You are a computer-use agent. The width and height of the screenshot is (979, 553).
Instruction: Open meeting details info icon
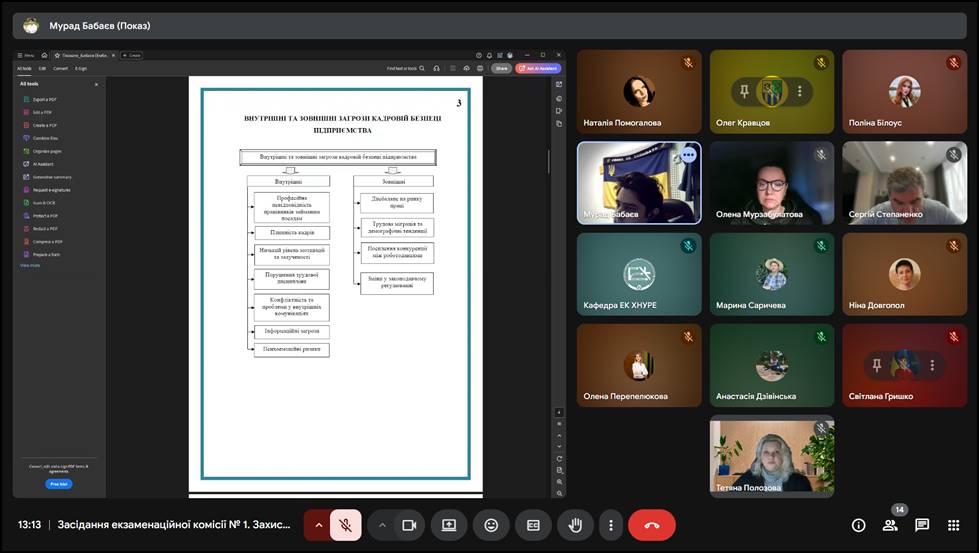[858, 525]
